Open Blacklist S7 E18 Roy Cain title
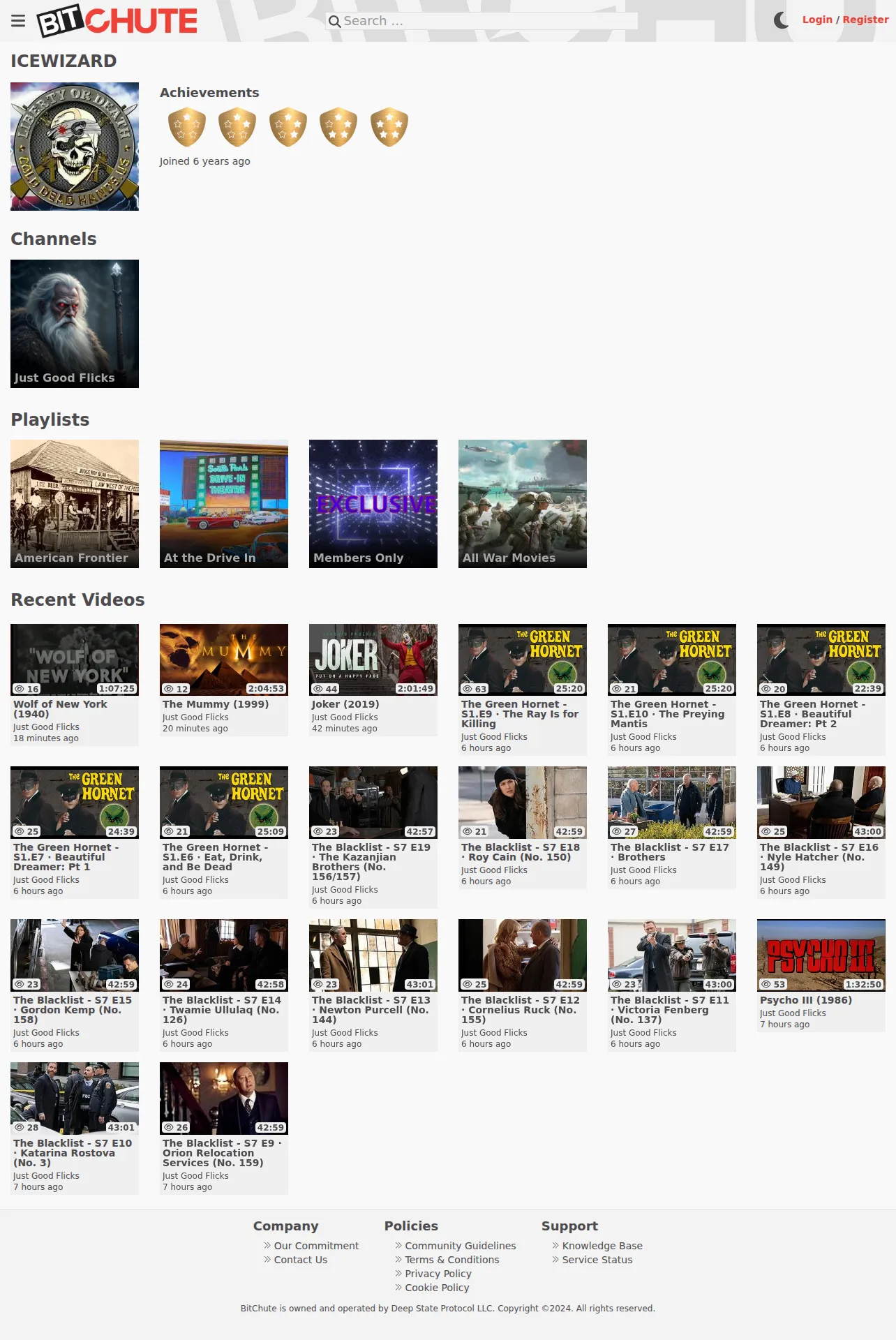 point(521,852)
